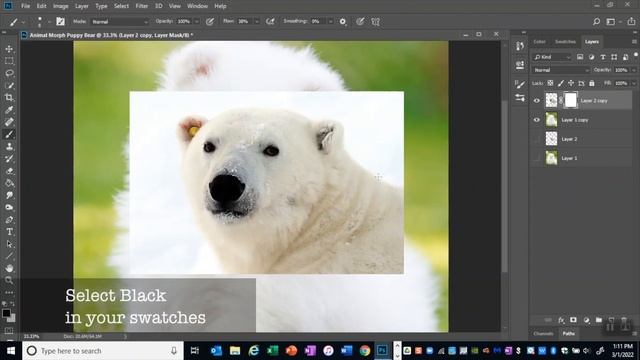Toggle lock position
This screenshot has height=360, width=640.
click(x=571, y=83)
